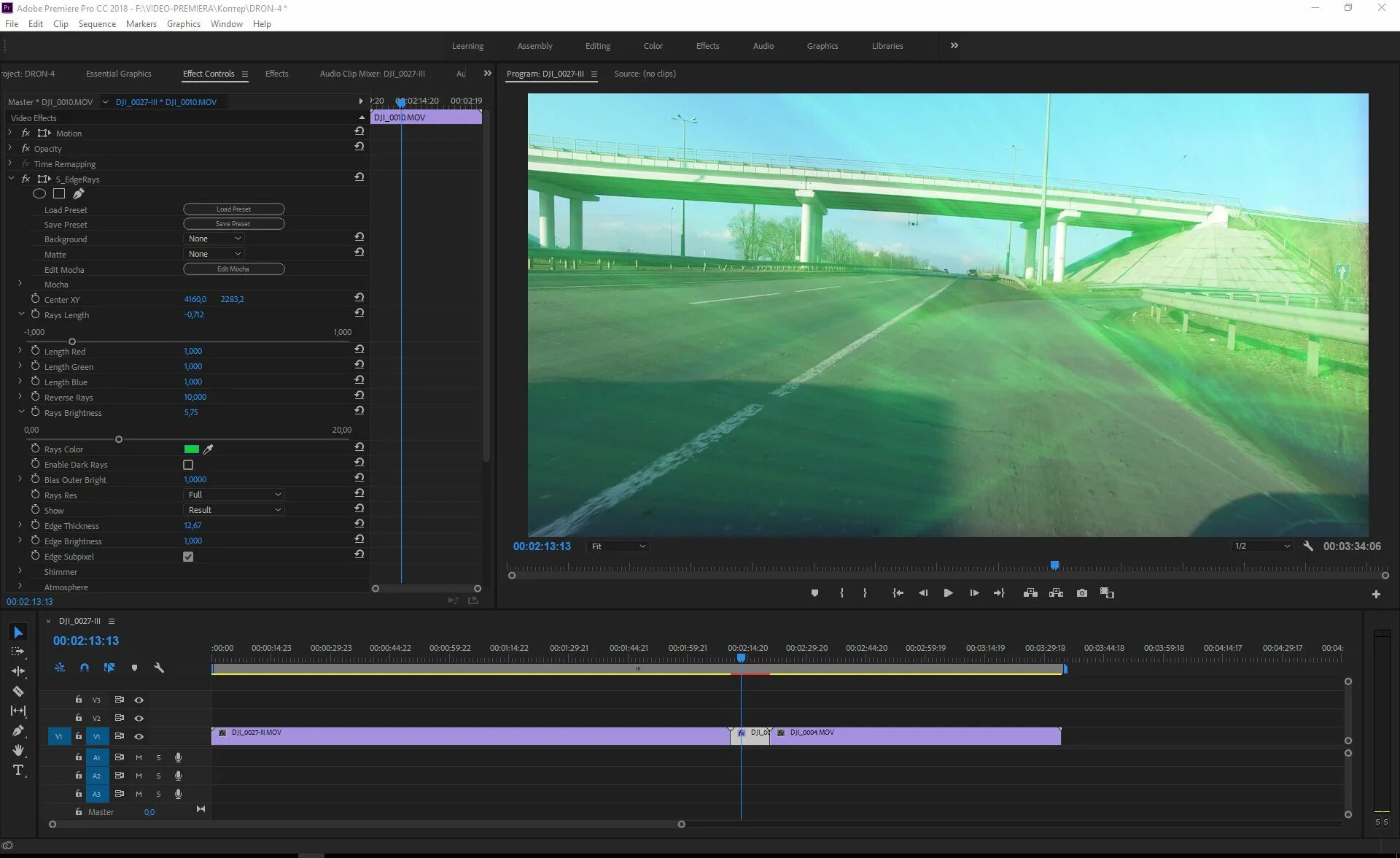The width and height of the screenshot is (1400, 858).
Task: Enable the Dark Rays checkbox
Action: click(188, 465)
